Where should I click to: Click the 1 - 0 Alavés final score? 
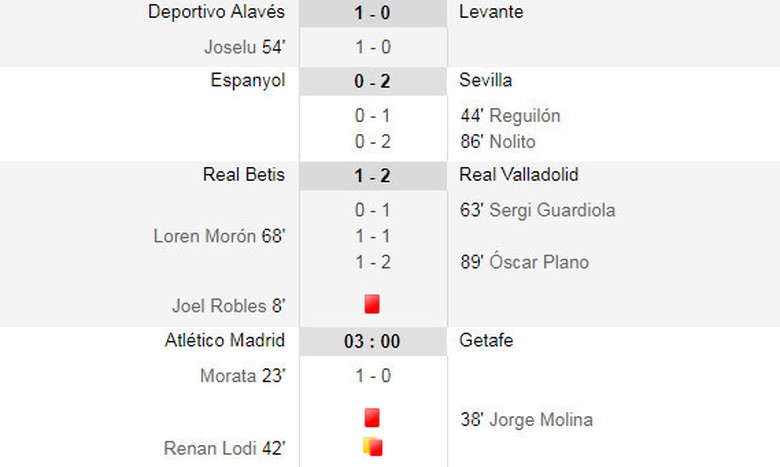point(372,13)
